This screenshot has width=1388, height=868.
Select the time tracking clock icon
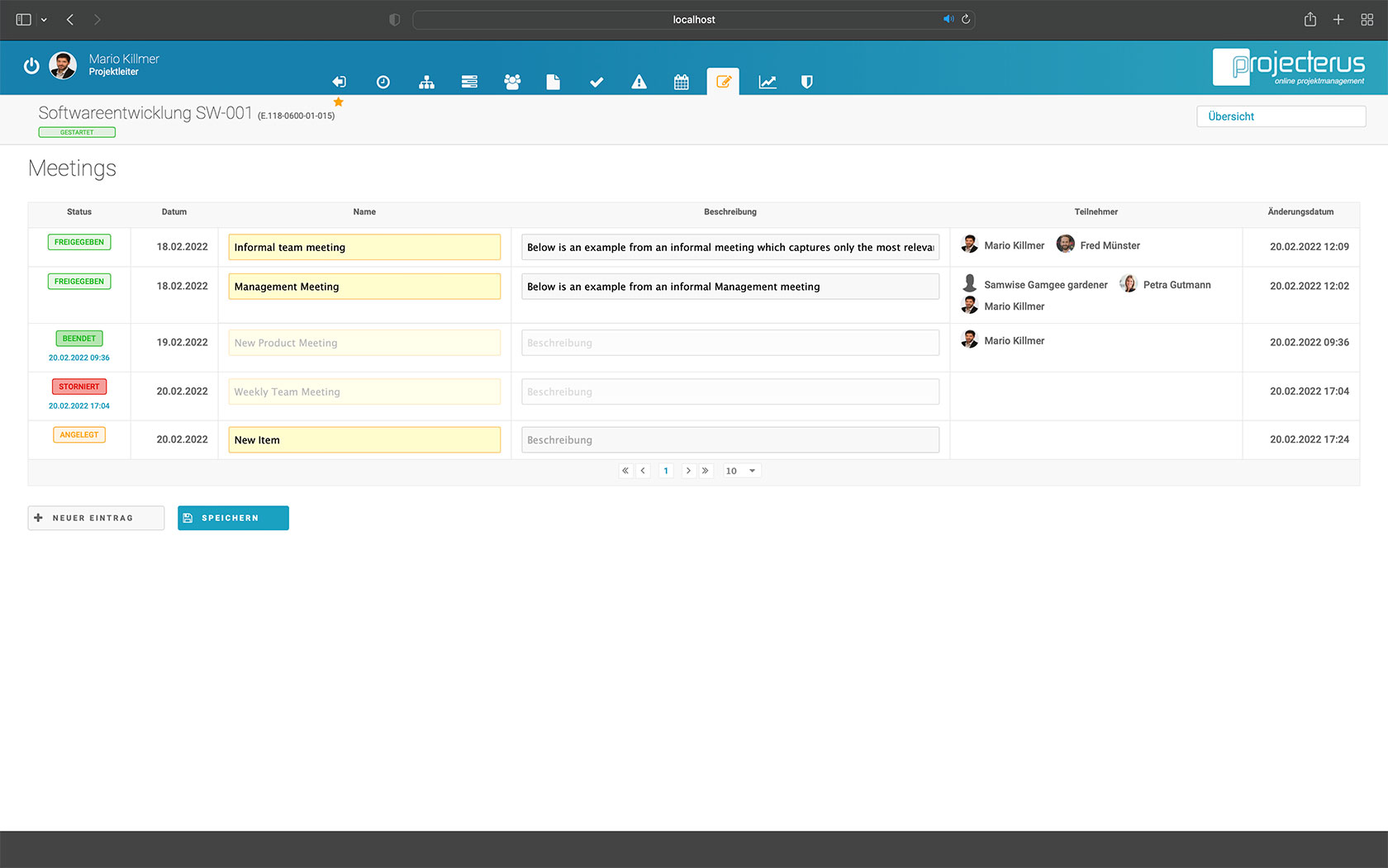(x=383, y=82)
